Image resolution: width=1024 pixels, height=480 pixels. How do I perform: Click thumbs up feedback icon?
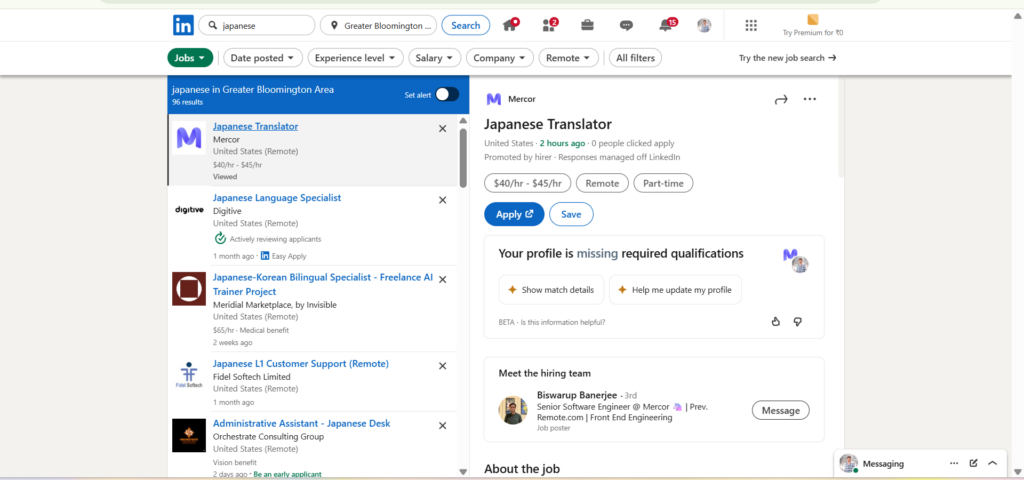point(775,321)
